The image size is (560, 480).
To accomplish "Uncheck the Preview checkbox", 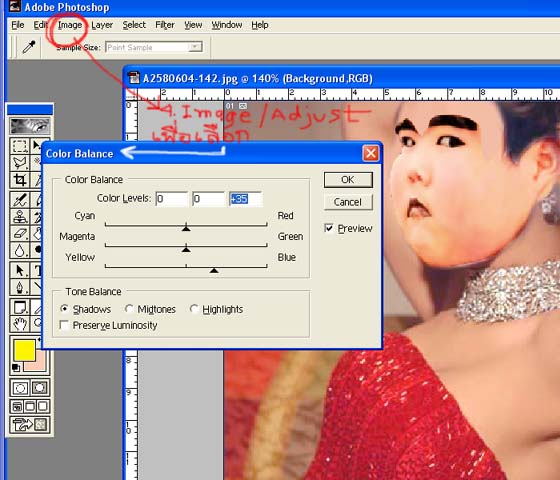I will (329, 228).
